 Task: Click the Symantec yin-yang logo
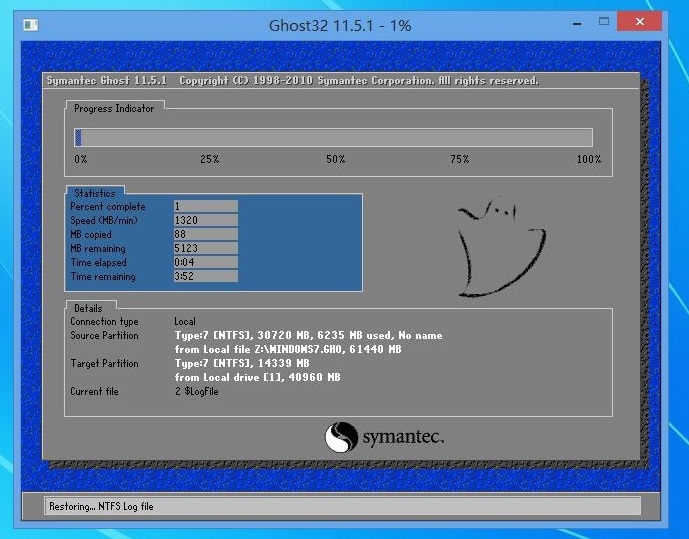341,437
